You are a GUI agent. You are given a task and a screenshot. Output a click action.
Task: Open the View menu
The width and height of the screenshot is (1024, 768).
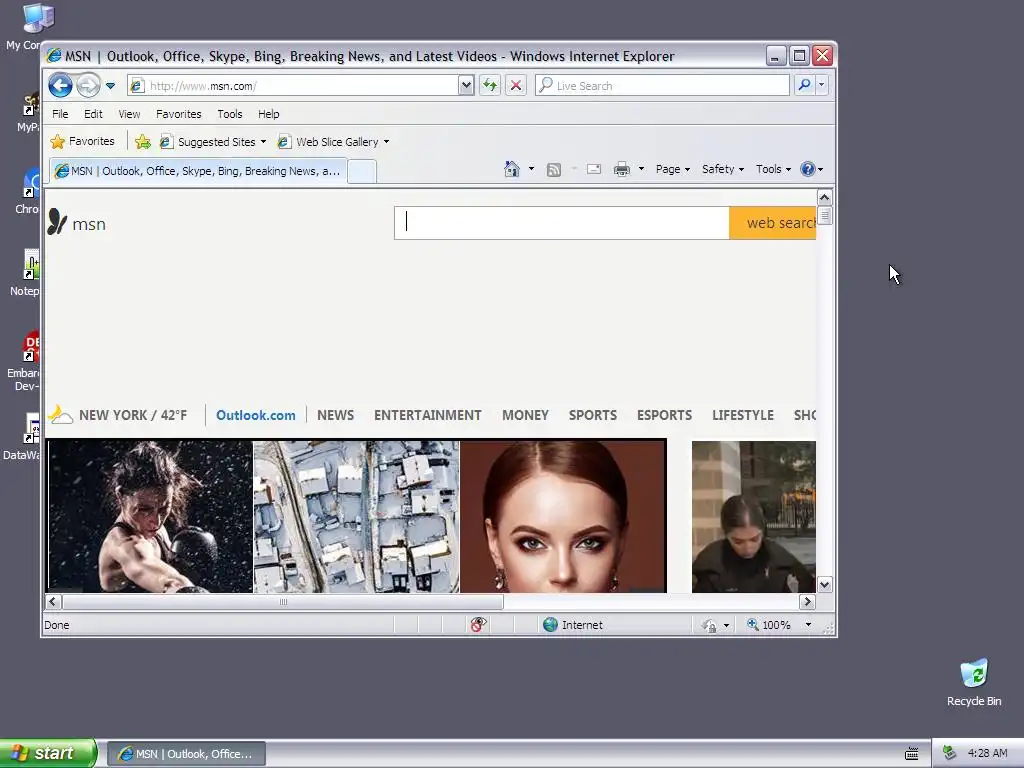point(129,114)
